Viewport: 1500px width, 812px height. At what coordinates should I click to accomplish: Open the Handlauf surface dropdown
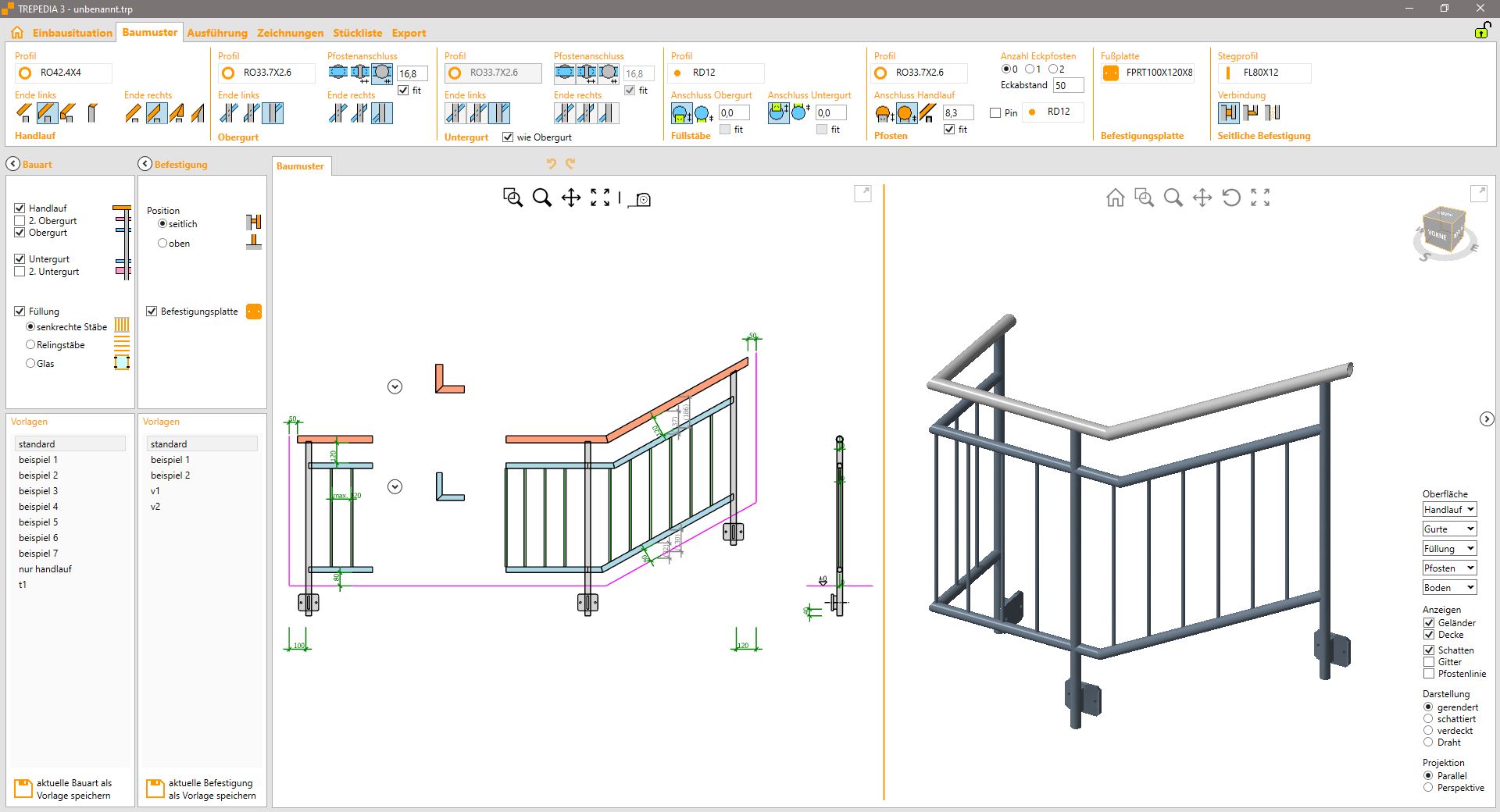pos(1449,509)
